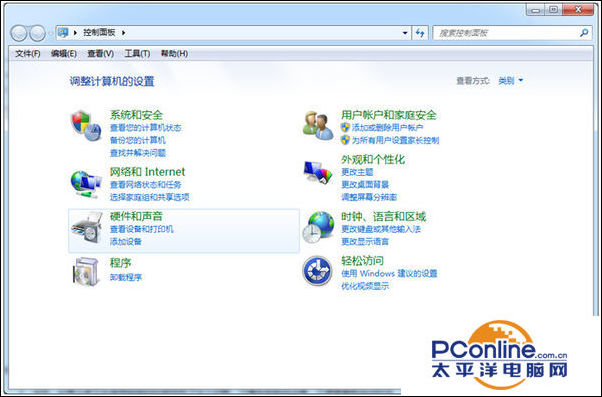Open User Accounts two-people icon

tap(318, 125)
